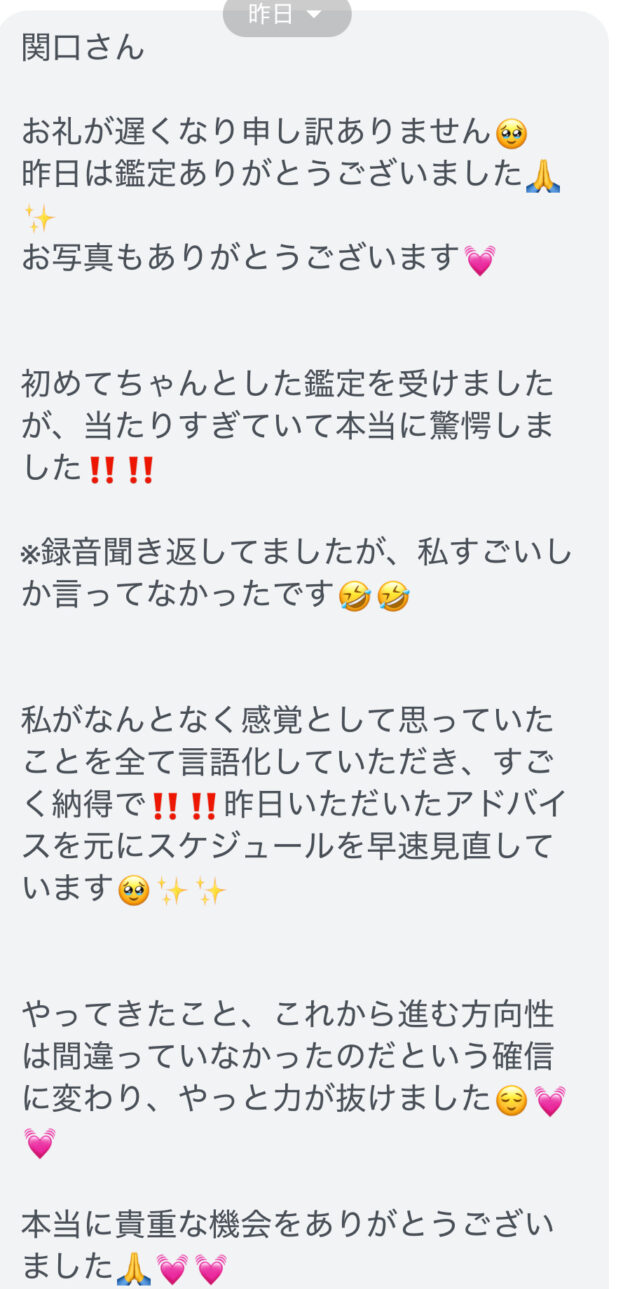Click the lone pink heart below 確信に変わり line
The image size is (630, 1289).
click(x=39, y=1143)
